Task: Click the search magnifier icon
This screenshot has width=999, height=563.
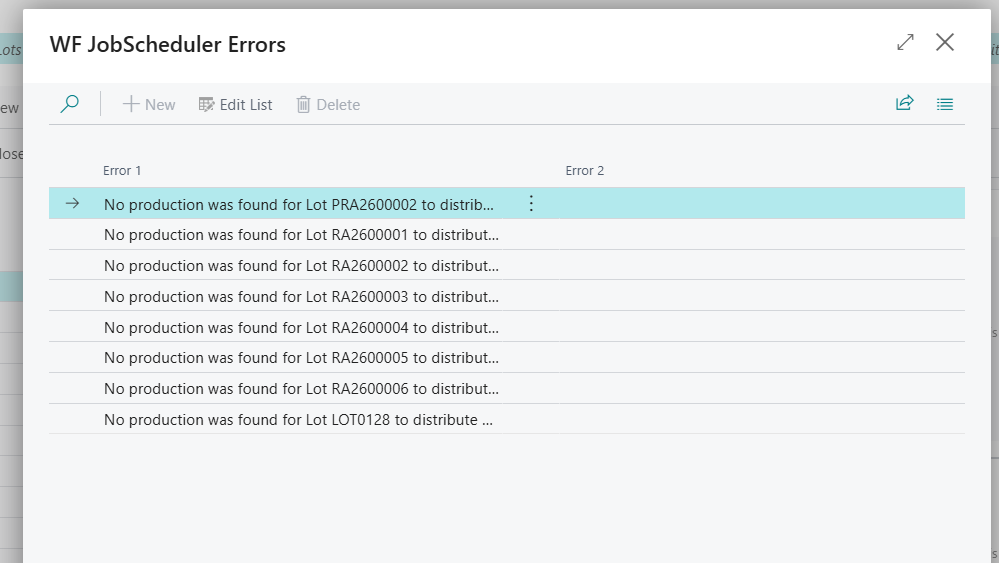Action: 69,104
